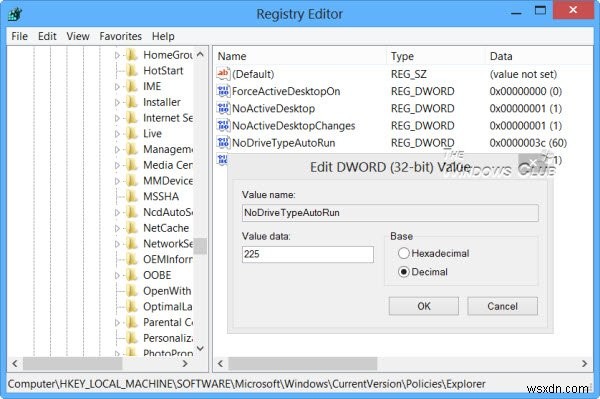Click tree pane horizontal scrollbar thumb

[72, 363]
